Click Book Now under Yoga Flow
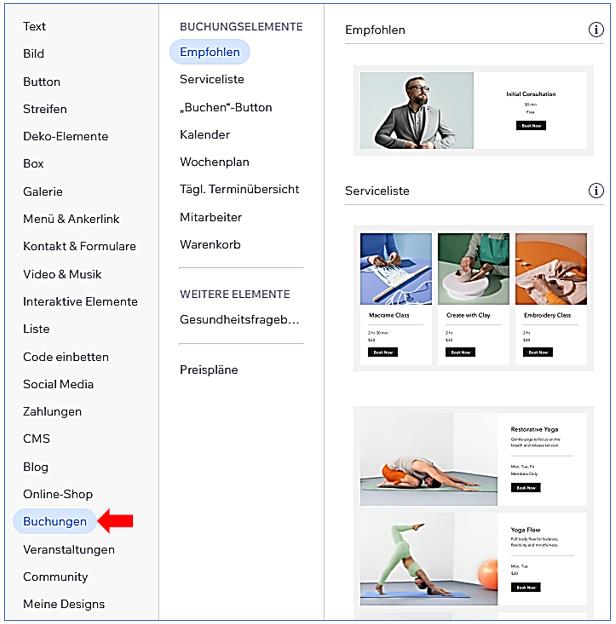This screenshot has height=624, width=616. [526, 587]
